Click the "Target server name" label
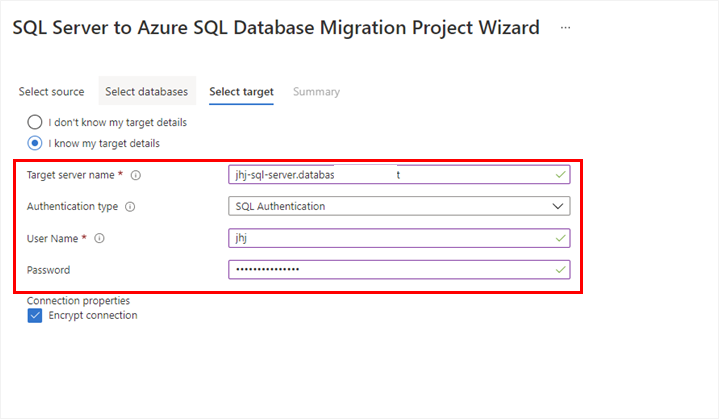The image size is (719, 419). 71,175
